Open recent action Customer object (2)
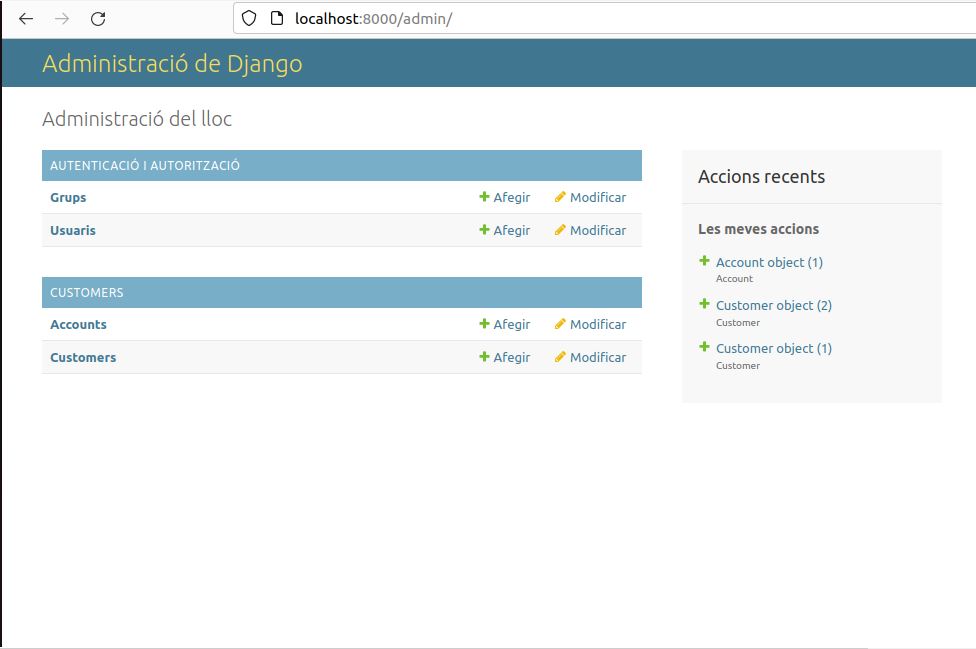The image size is (976, 649). pos(774,306)
